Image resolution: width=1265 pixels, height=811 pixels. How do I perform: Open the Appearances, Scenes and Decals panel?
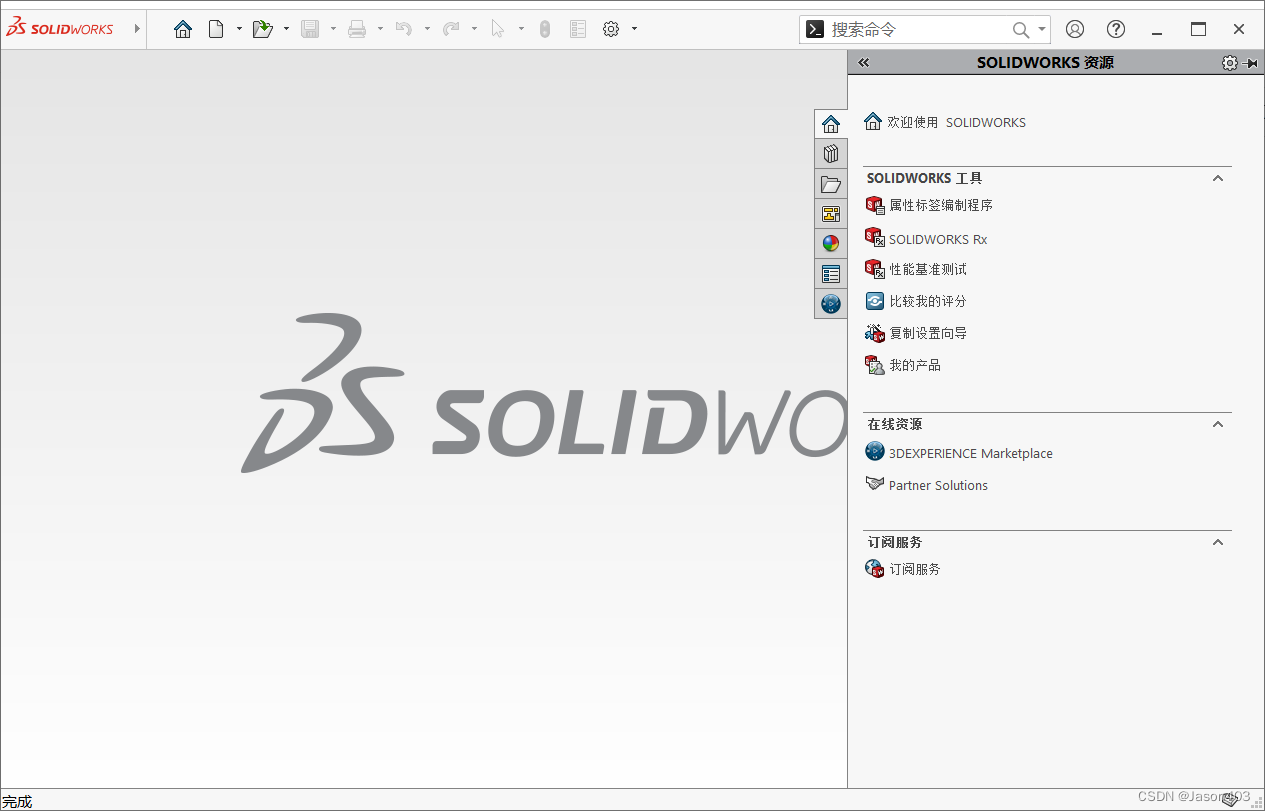click(831, 243)
